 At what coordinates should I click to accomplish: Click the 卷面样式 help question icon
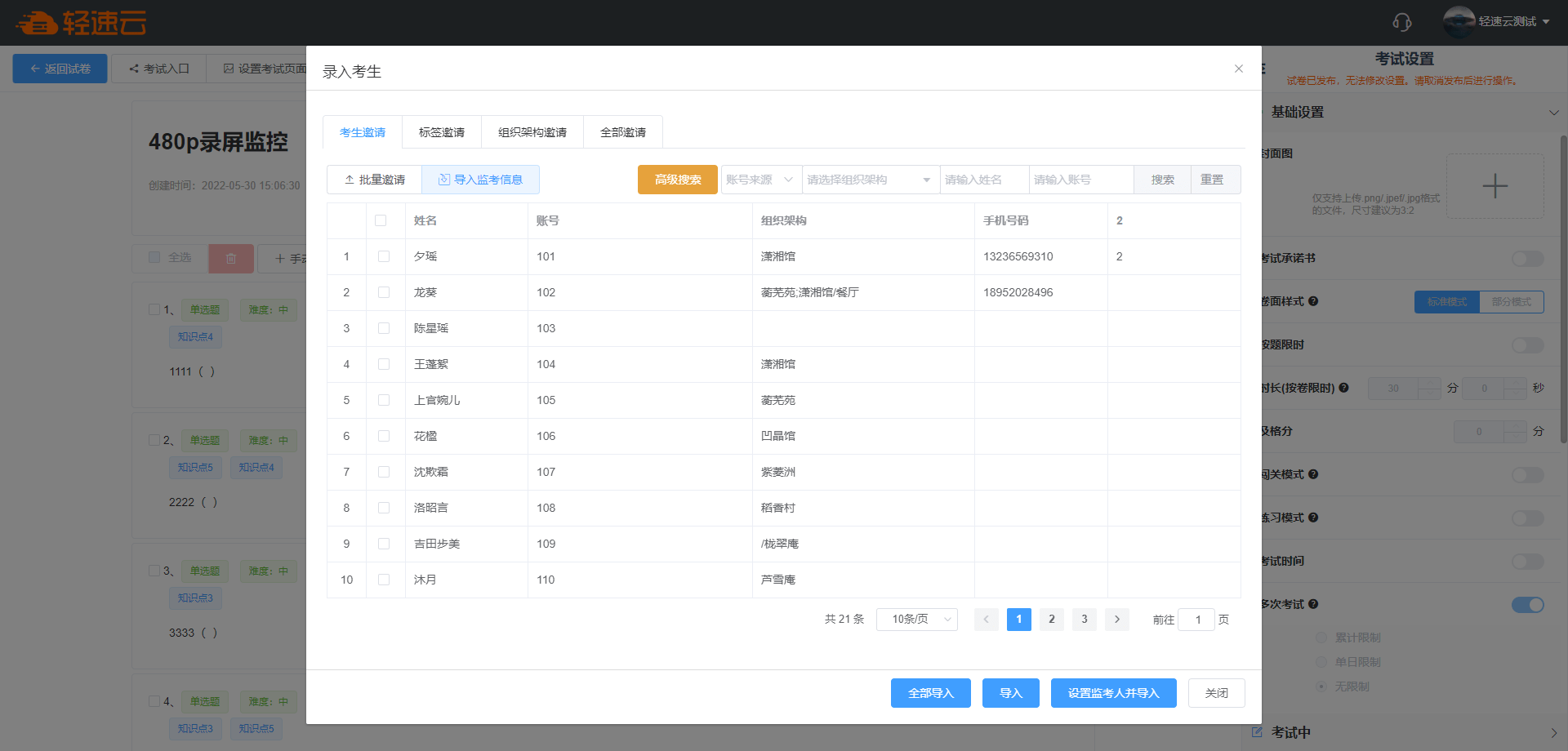[x=1313, y=301]
